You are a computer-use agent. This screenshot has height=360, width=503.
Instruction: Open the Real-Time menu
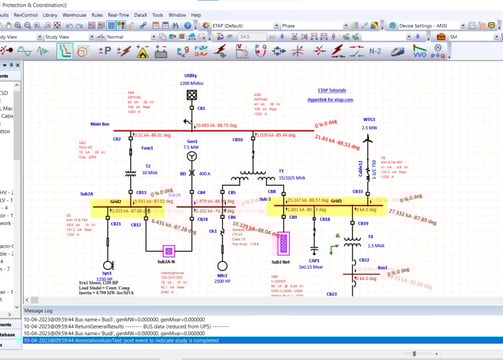tap(118, 15)
